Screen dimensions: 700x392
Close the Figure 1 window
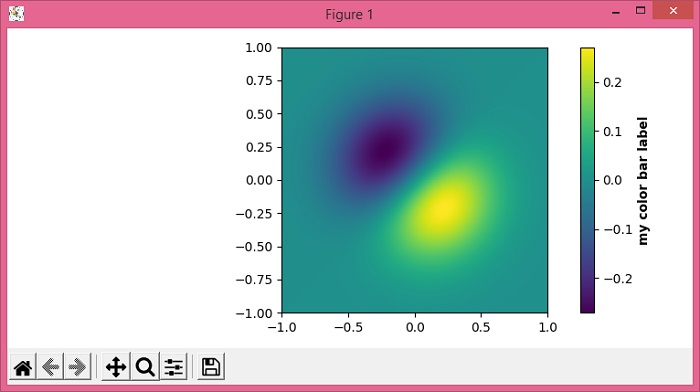pyautogui.click(x=673, y=11)
